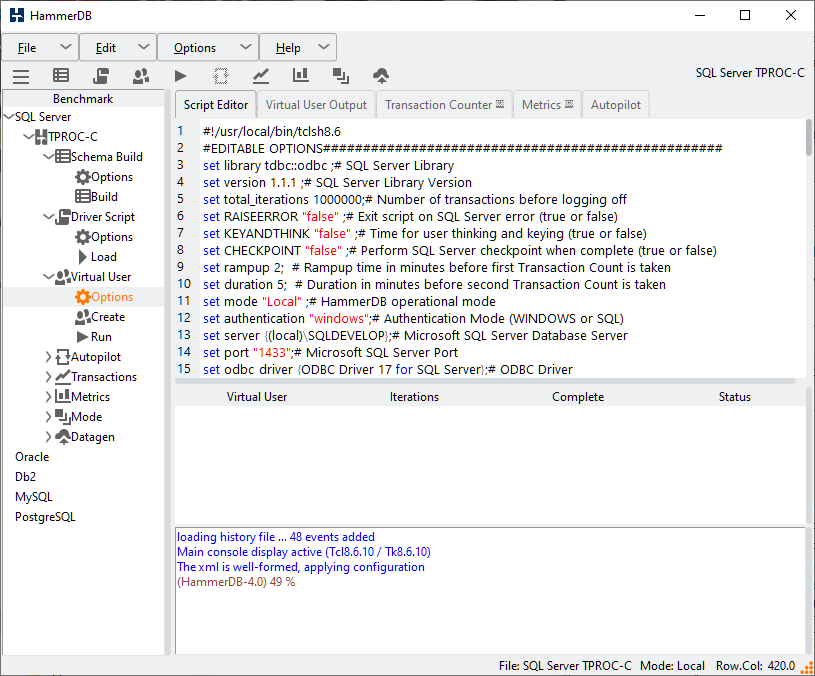The height and width of the screenshot is (676, 815).
Task: Open the Options menu
Action: click(208, 48)
